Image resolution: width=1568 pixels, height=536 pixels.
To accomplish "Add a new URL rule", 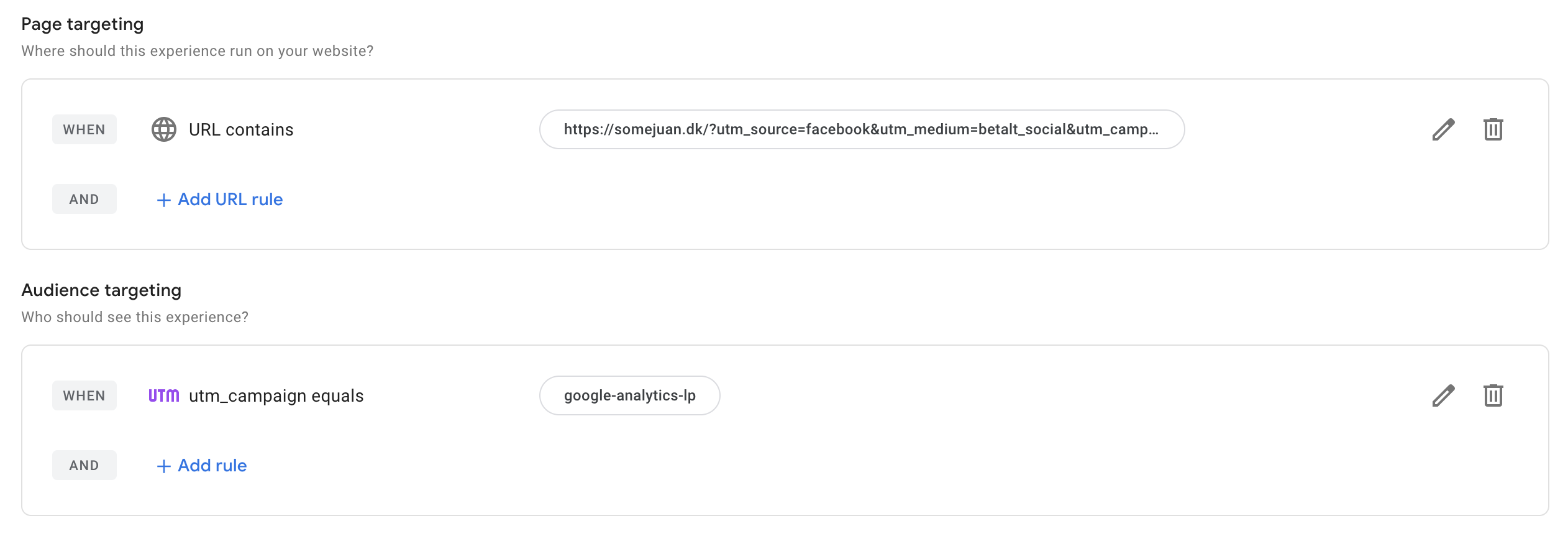I will 219,199.
